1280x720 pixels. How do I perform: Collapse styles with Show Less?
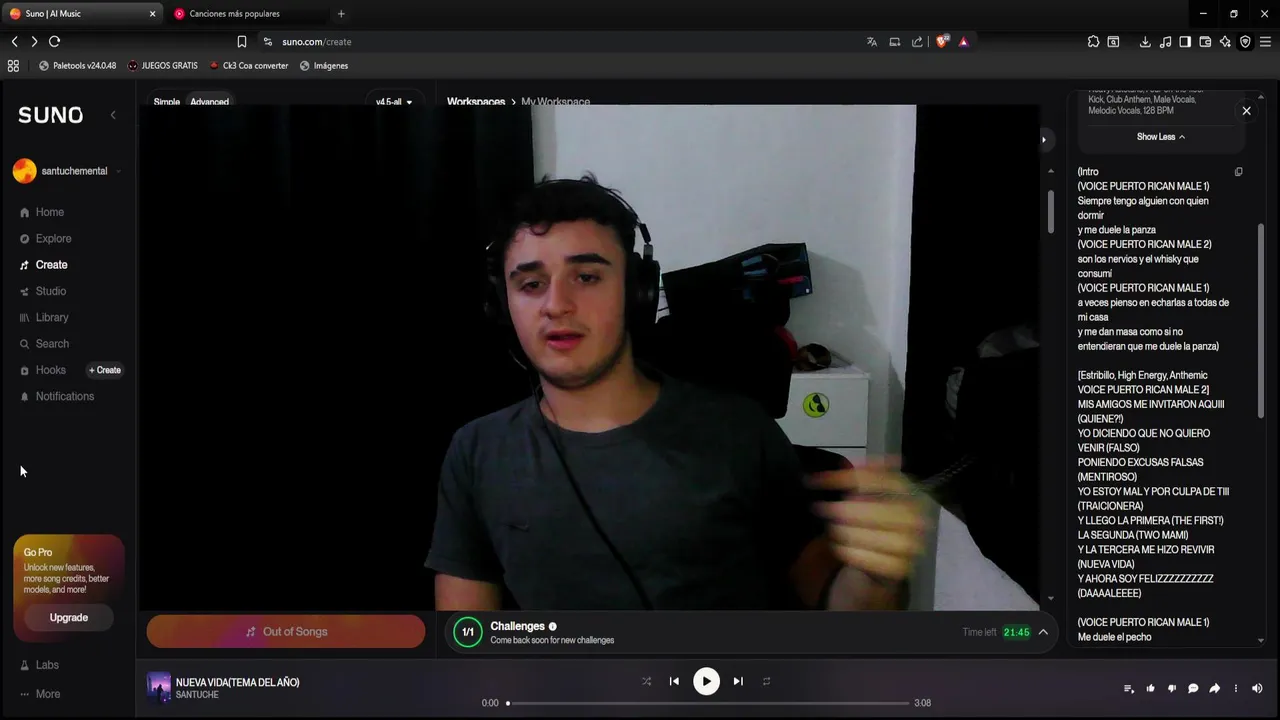pos(1160,137)
